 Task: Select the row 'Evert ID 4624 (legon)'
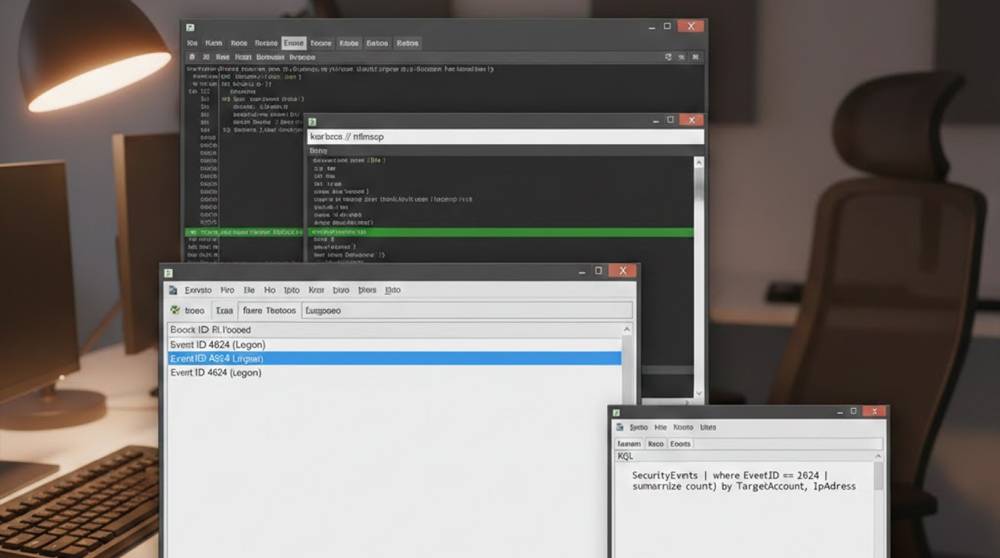coord(394,372)
